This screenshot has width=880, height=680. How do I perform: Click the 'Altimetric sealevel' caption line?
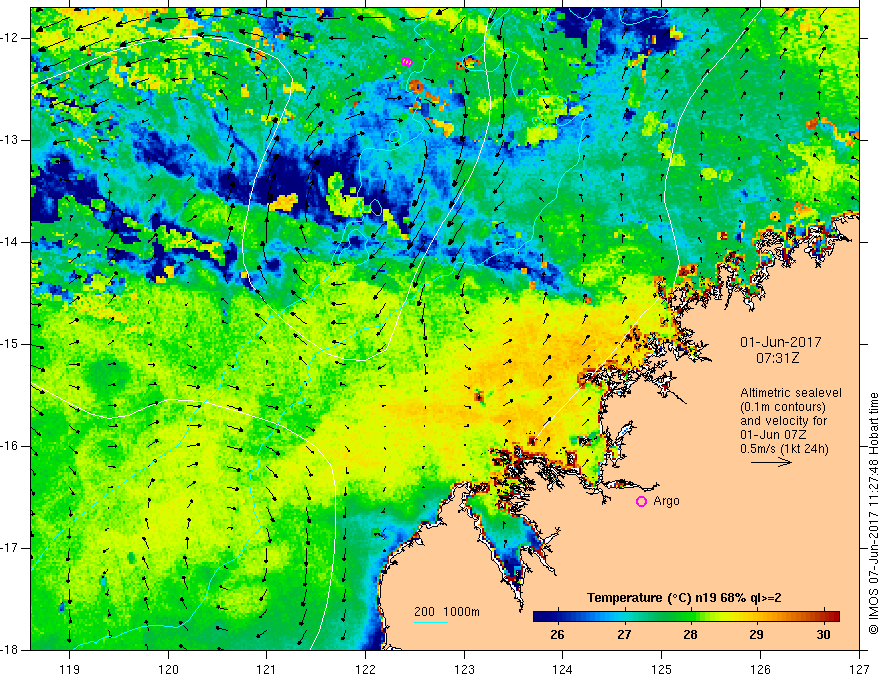coord(791,393)
